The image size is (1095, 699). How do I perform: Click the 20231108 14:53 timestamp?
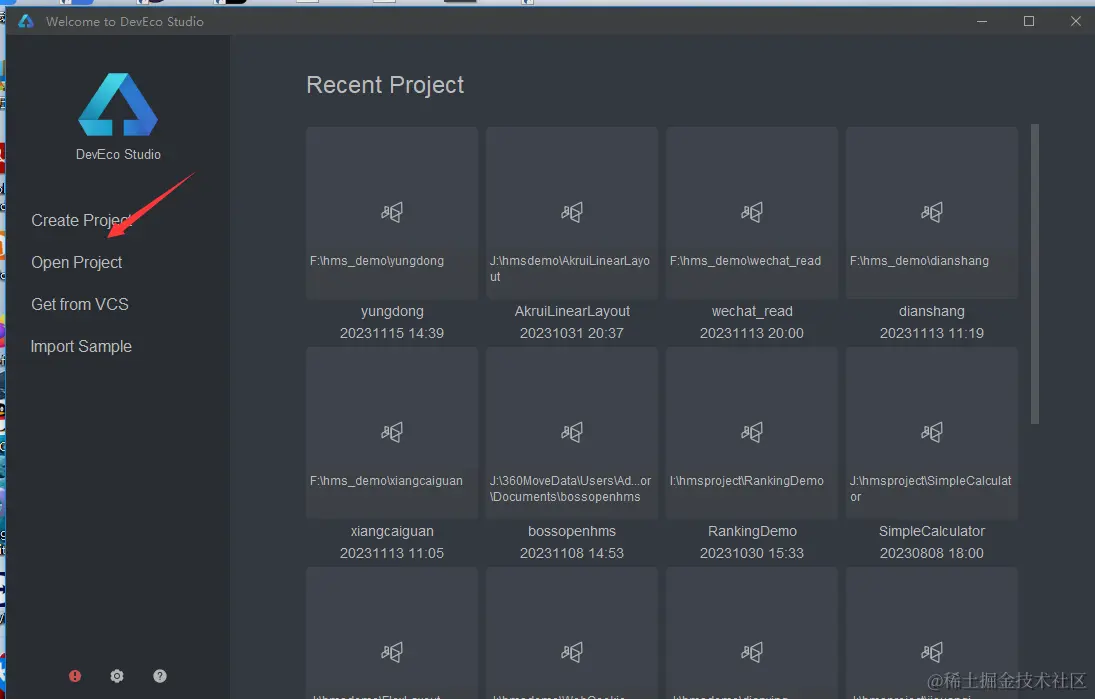pos(572,553)
